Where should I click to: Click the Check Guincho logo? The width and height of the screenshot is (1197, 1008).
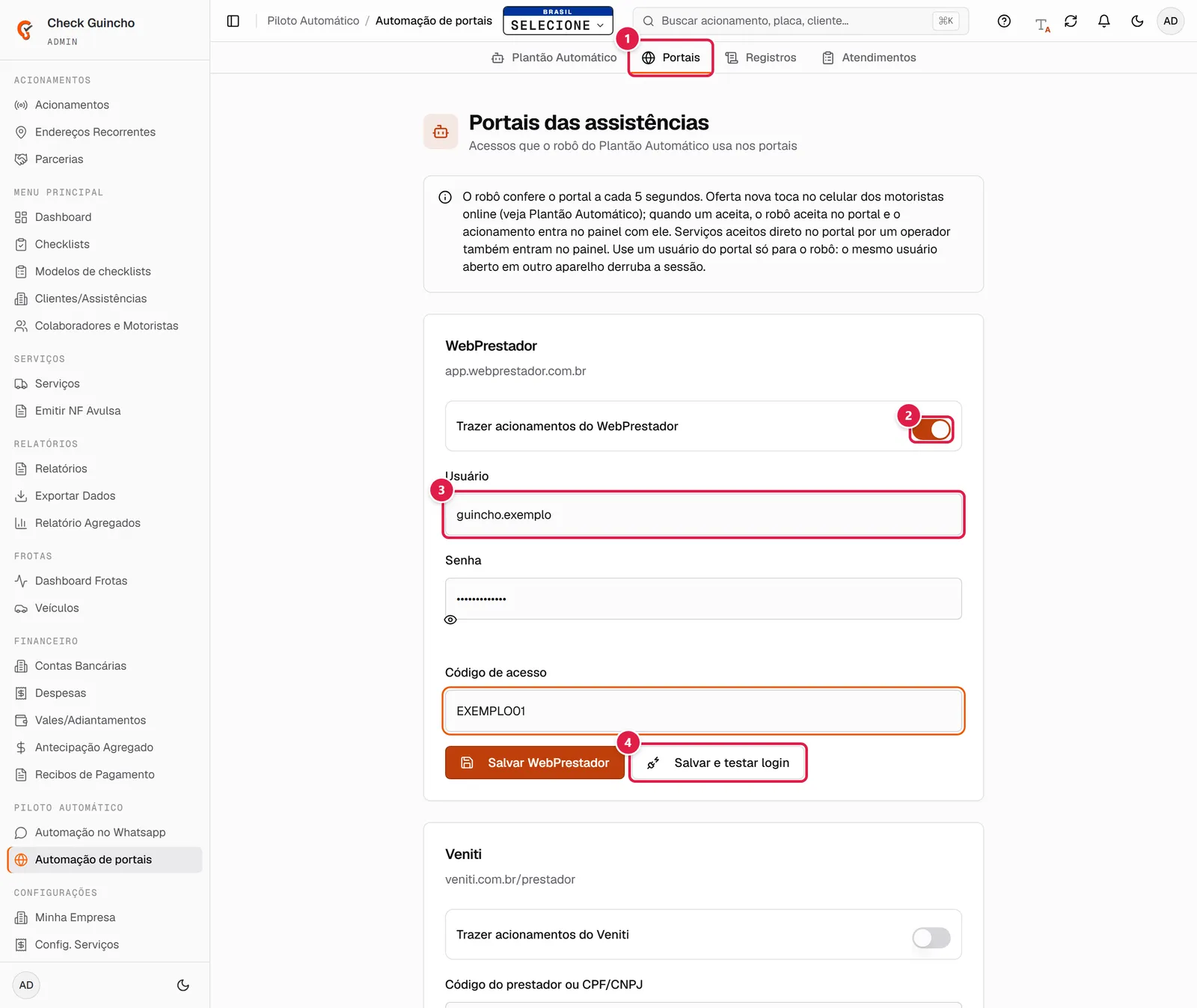coord(25,30)
